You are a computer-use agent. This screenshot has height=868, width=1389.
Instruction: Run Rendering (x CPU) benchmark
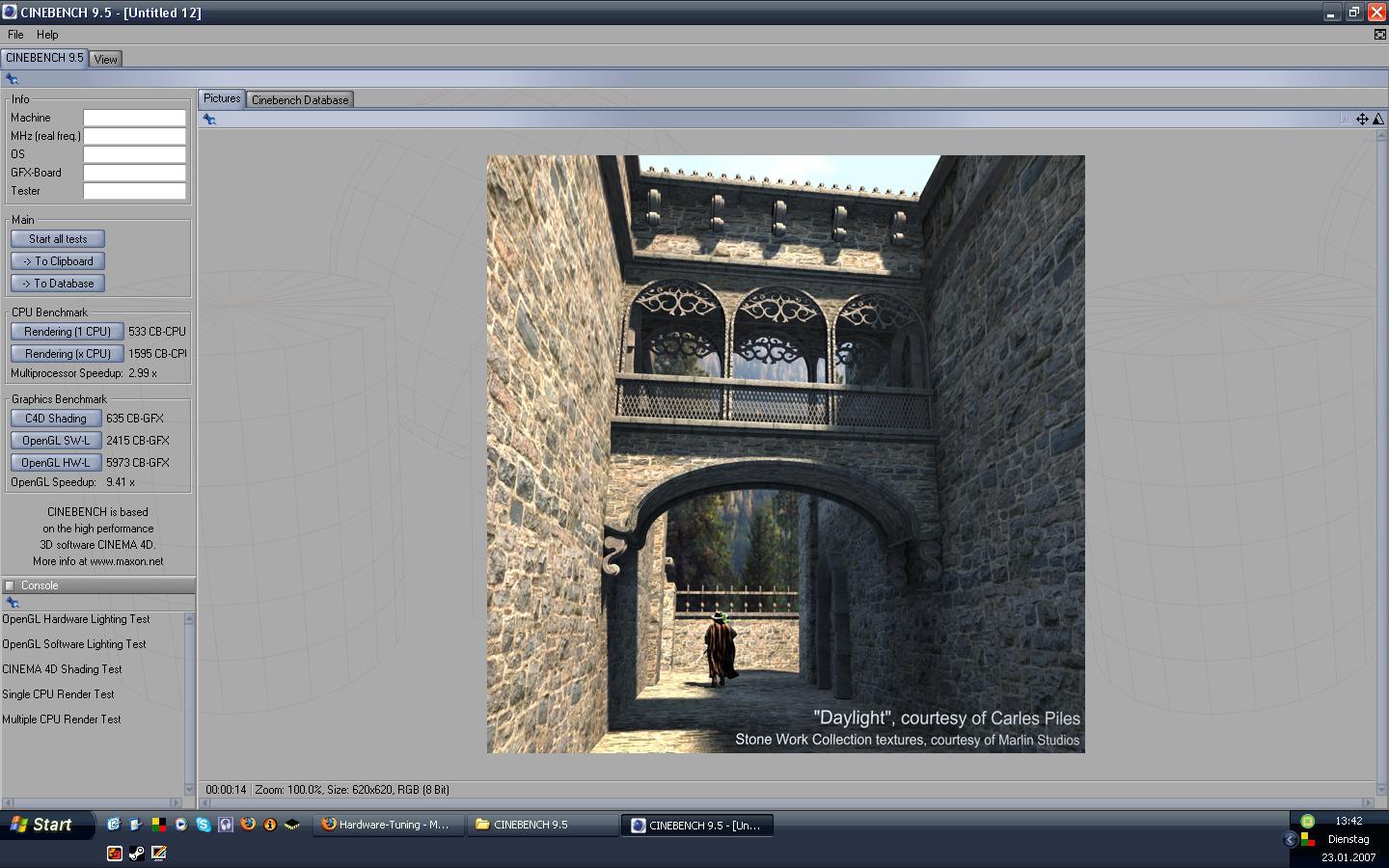point(68,354)
